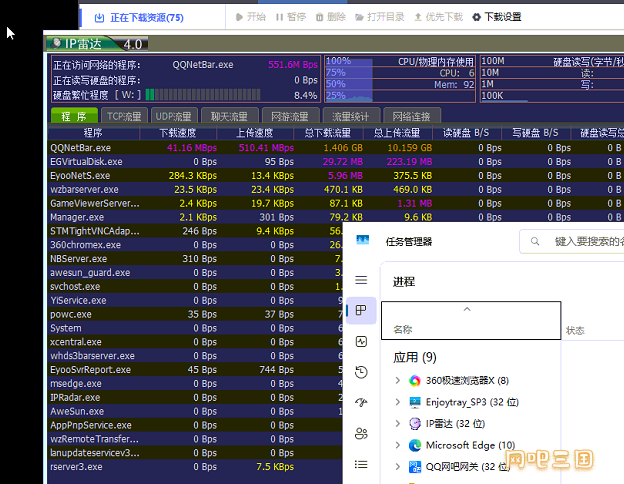Image resolution: width=624 pixels, height=484 pixels.
Task: Open Task Manager hamburger navigation menu
Action: (x=361, y=280)
